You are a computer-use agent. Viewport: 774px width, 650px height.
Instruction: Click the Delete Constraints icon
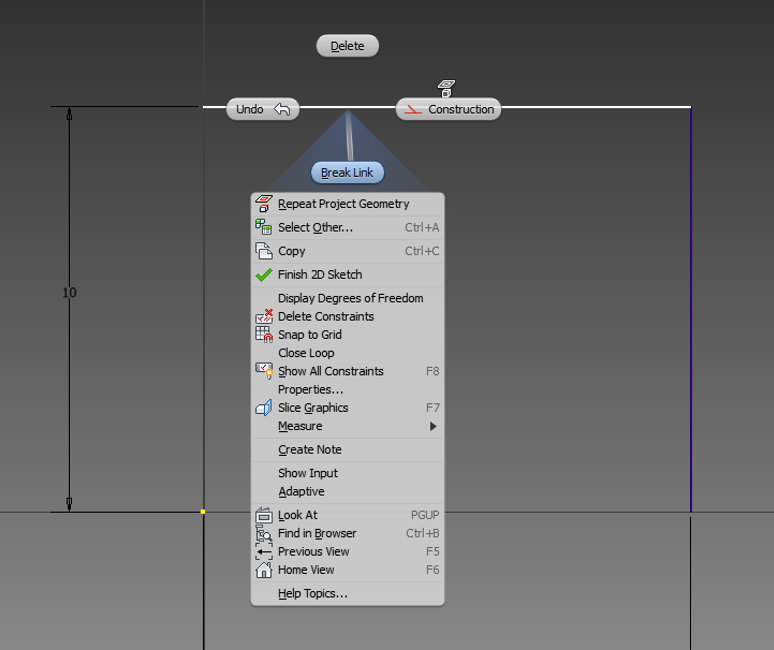click(264, 316)
